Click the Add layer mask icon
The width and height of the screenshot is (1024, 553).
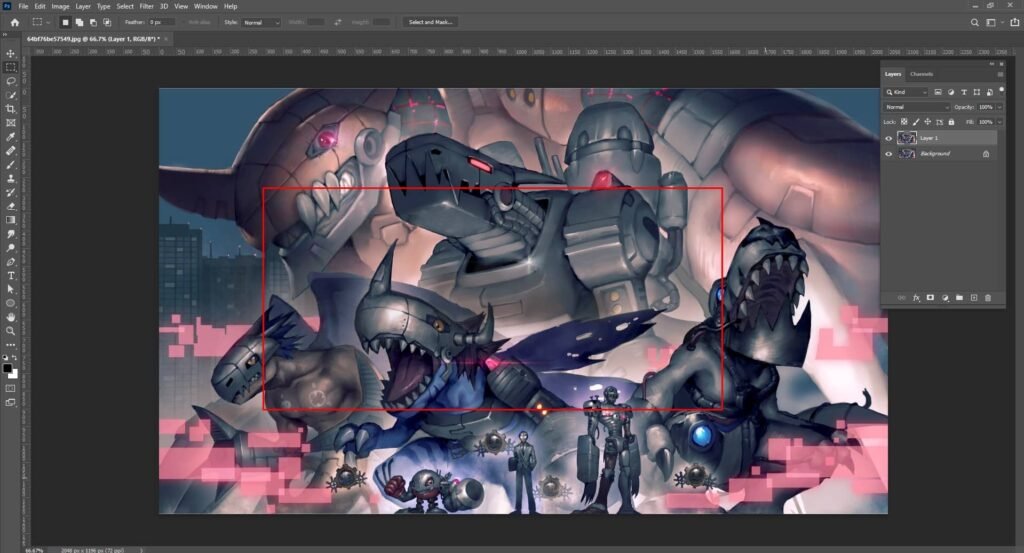tap(931, 298)
